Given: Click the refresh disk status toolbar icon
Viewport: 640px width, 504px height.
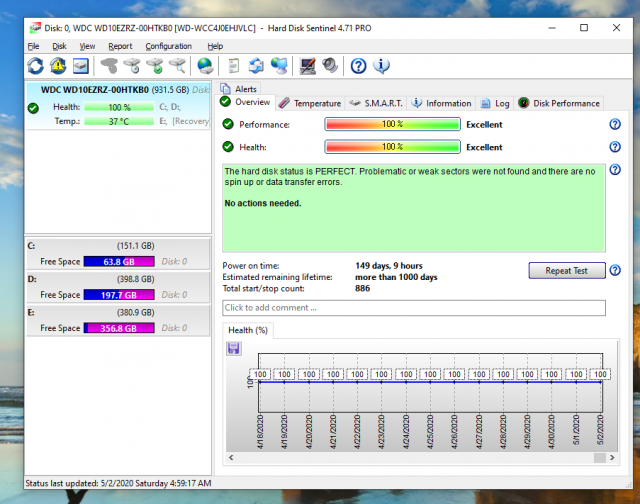Looking at the screenshot, I should (x=35, y=66).
